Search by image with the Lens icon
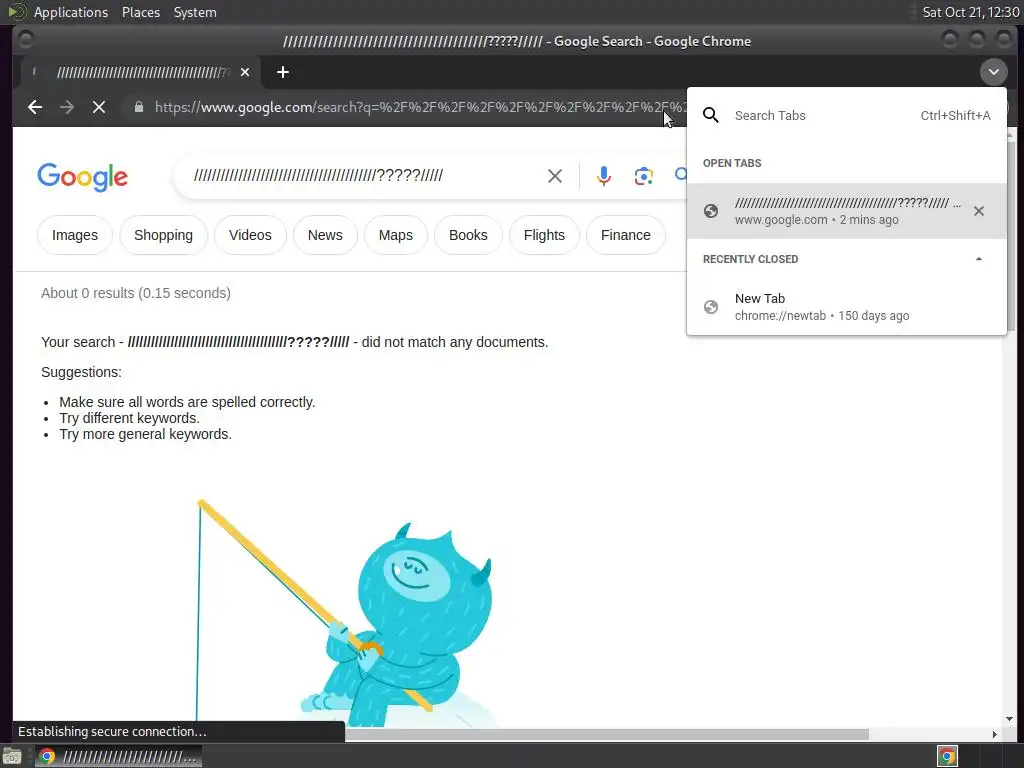 coord(643,176)
